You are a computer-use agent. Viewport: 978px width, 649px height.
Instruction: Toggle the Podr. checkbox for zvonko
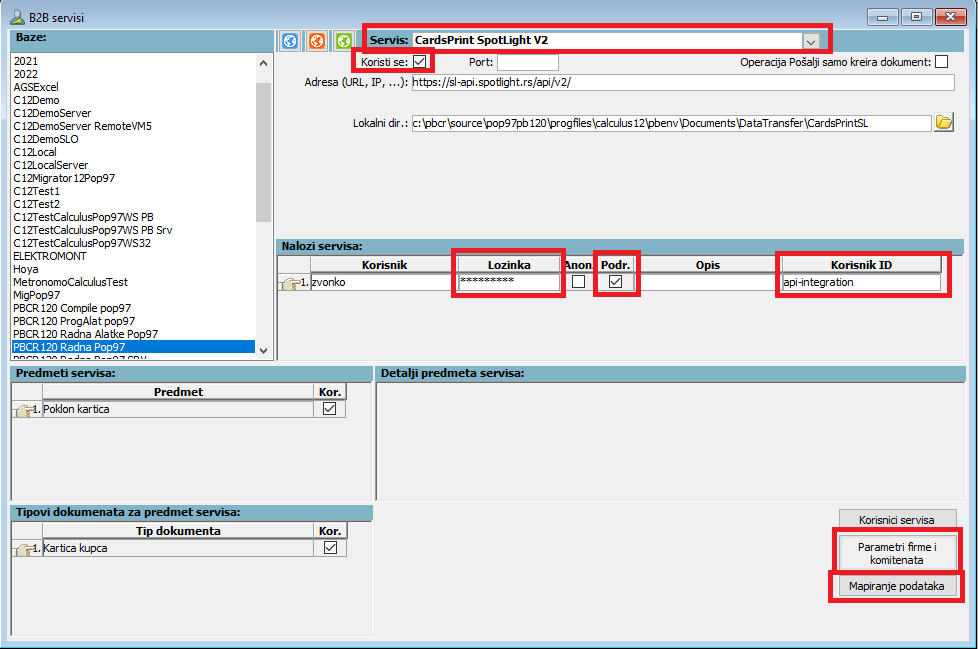616,283
